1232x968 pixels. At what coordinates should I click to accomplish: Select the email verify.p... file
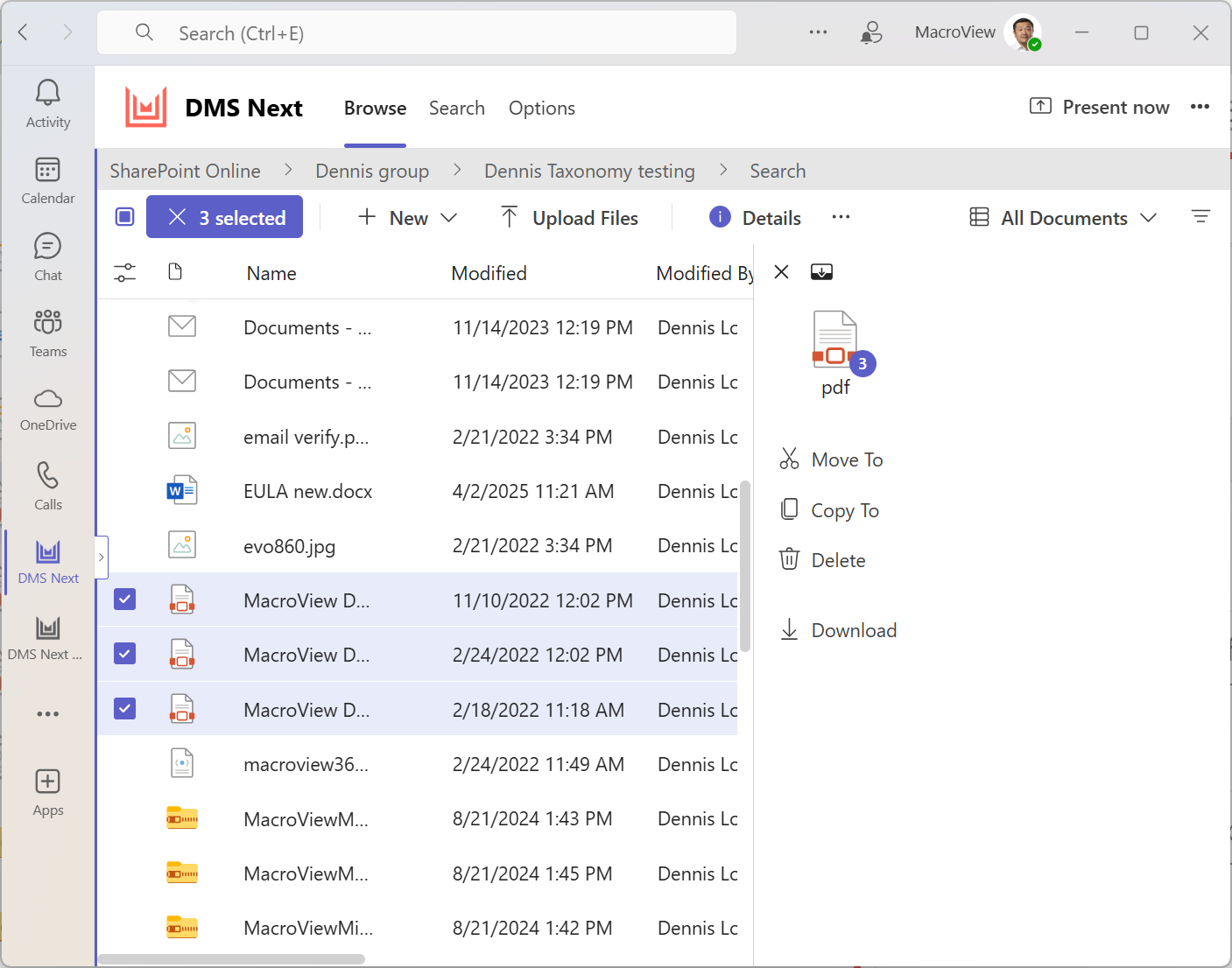click(x=417, y=437)
